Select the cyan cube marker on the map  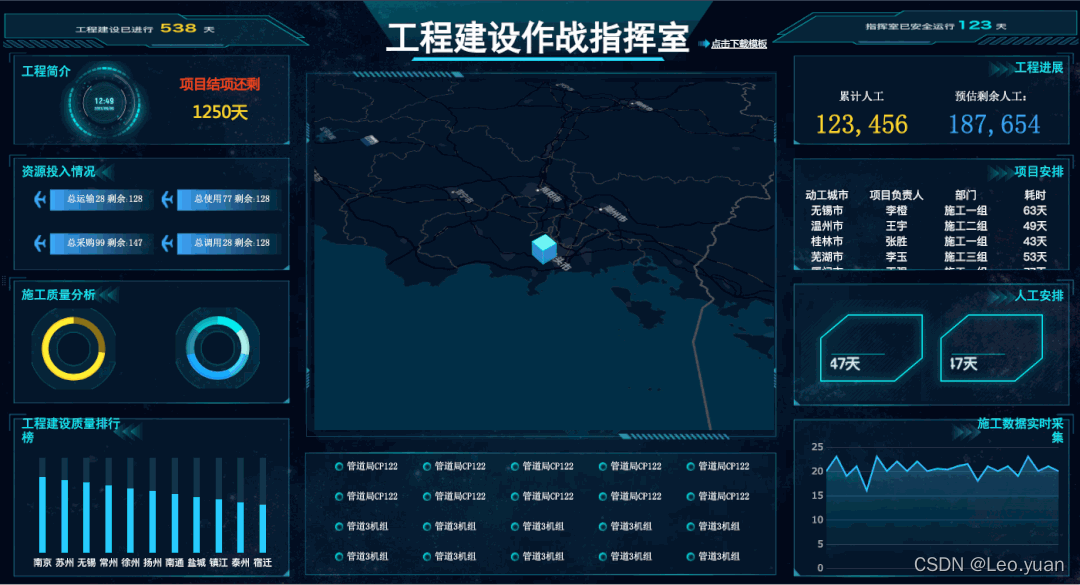(544, 249)
